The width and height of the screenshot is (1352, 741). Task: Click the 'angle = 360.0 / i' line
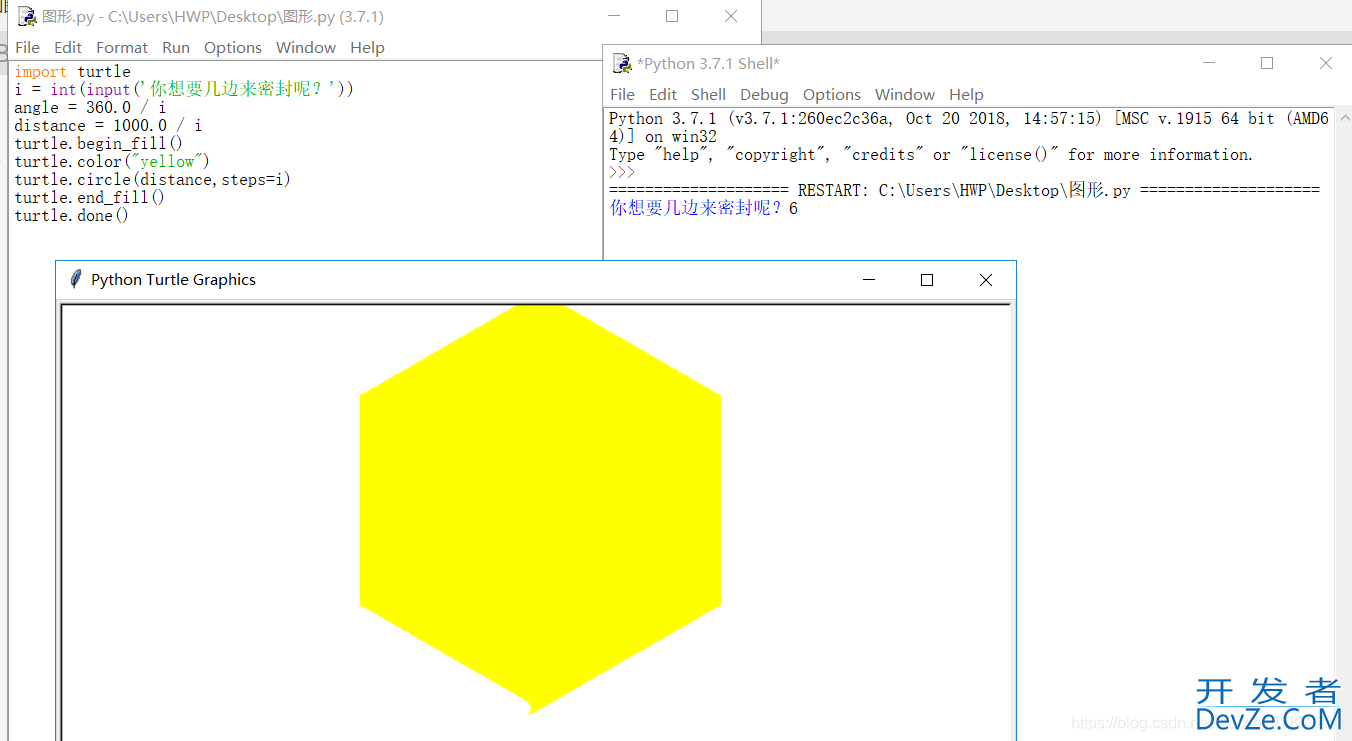(90, 107)
